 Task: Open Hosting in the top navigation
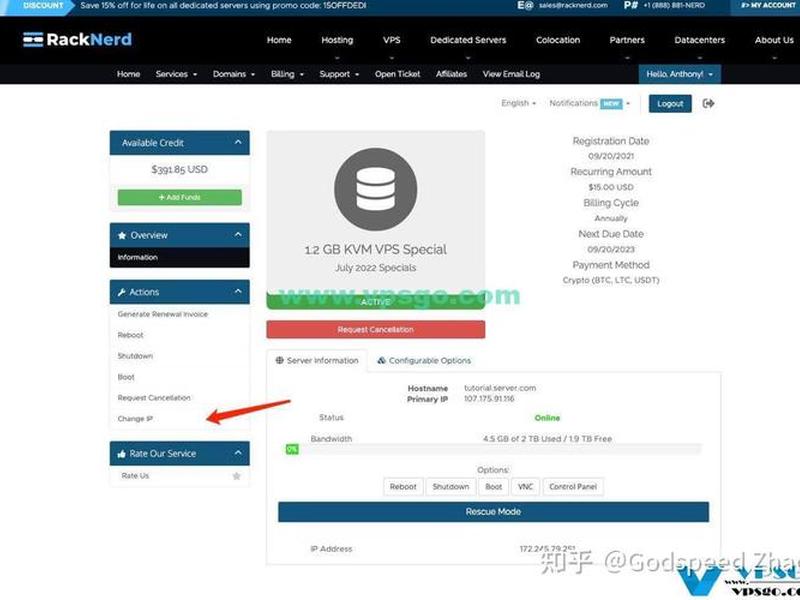click(337, 40)
